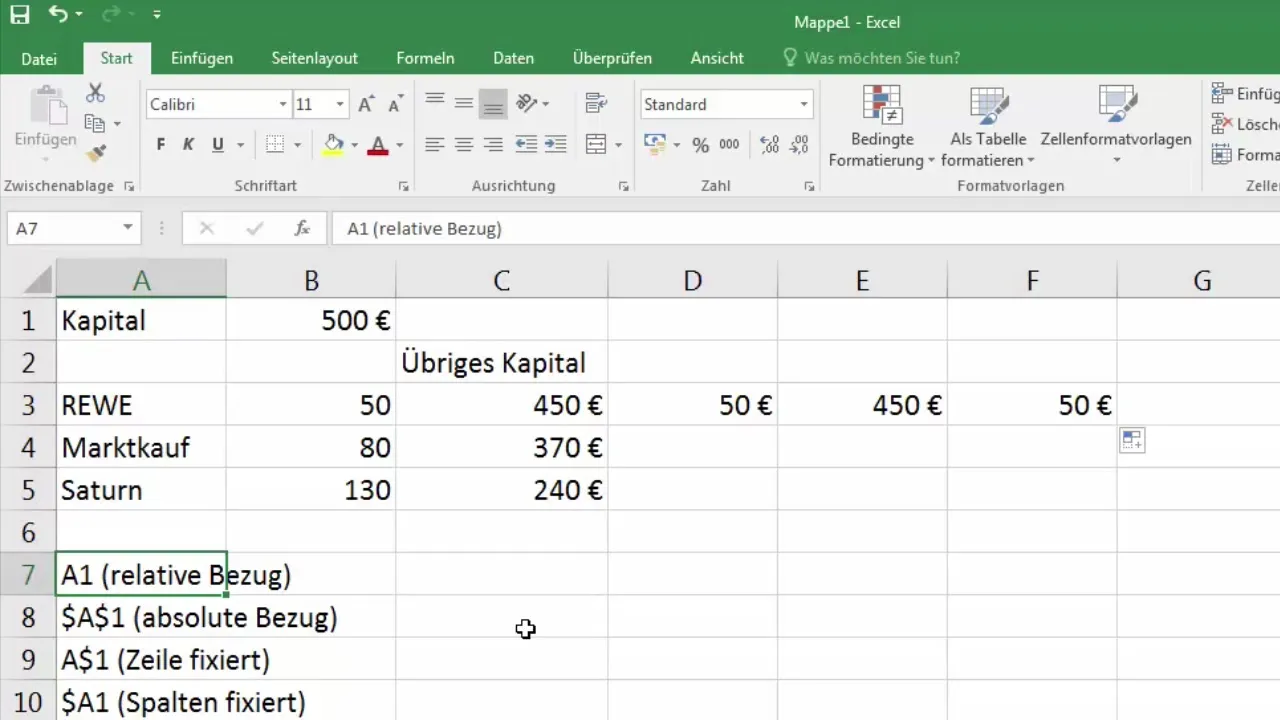Align text to bottom of cell
The height and width of the screenshot is (720, 1280).
pyautogui.click(x=493, y=103)
